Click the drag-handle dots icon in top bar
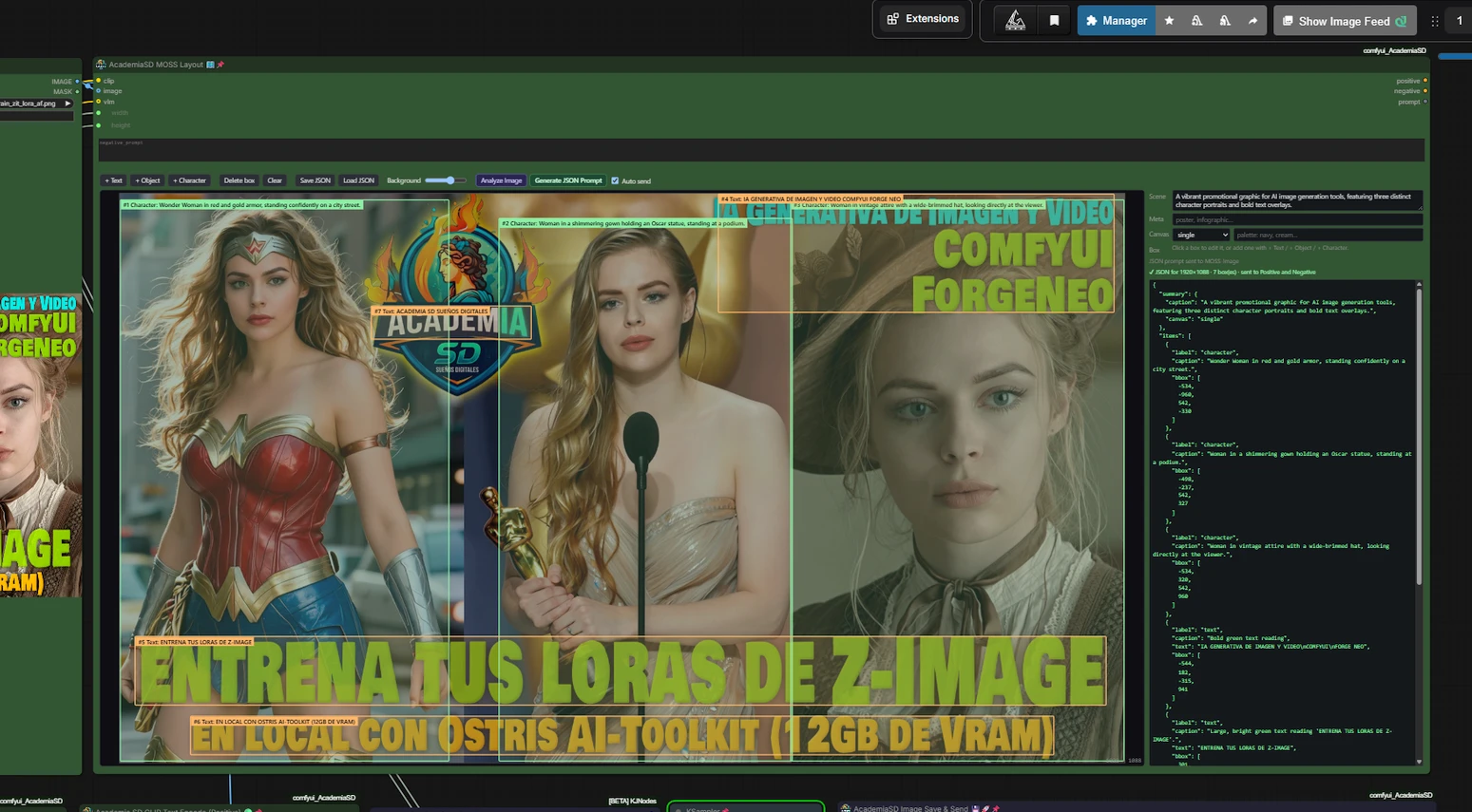Image resolution: width=1472 pixels, height=812 pixels. point(1435,20)
